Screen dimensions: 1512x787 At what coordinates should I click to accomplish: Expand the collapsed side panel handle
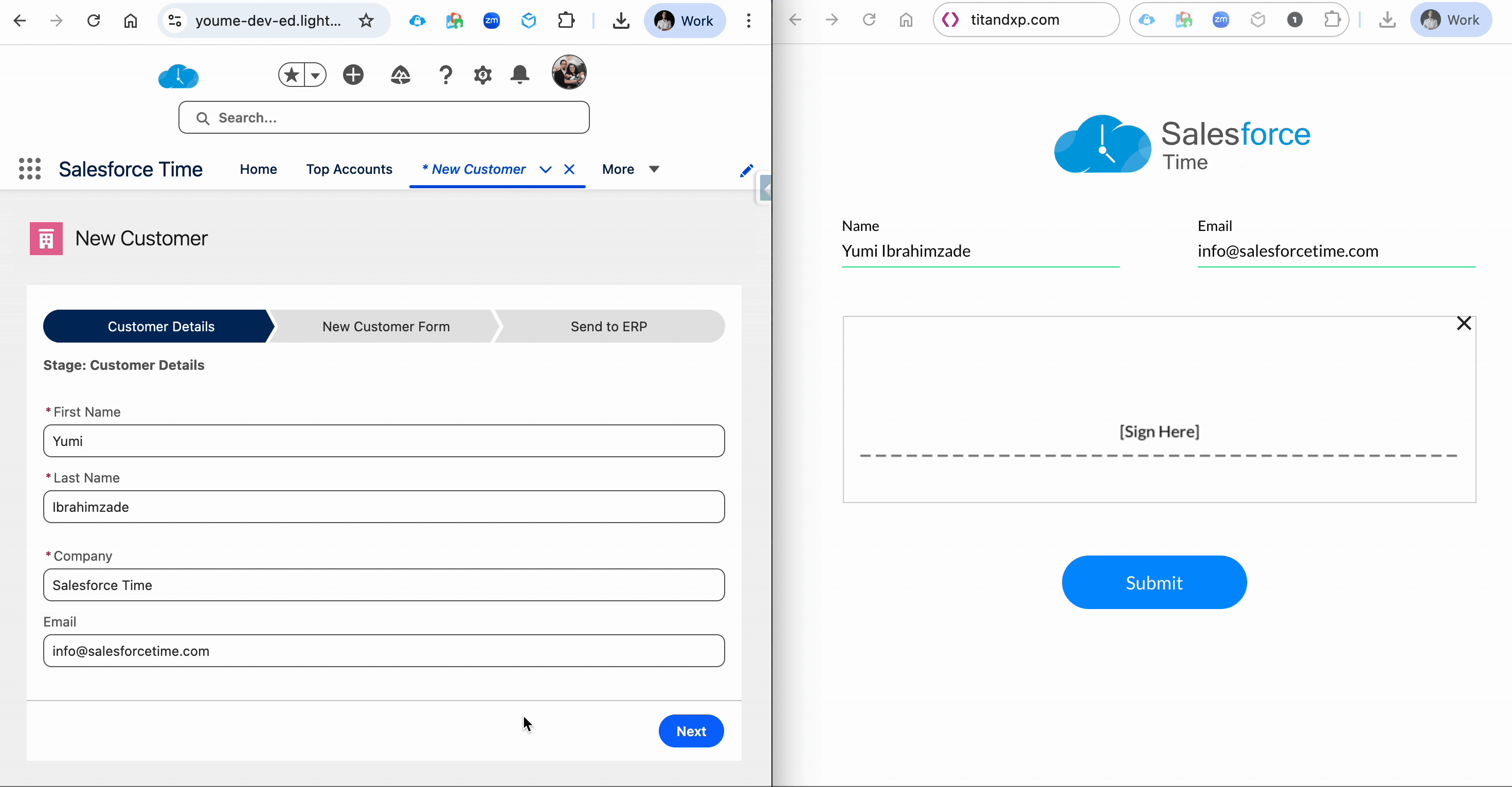pyautogui.click(x=764, y=189)
